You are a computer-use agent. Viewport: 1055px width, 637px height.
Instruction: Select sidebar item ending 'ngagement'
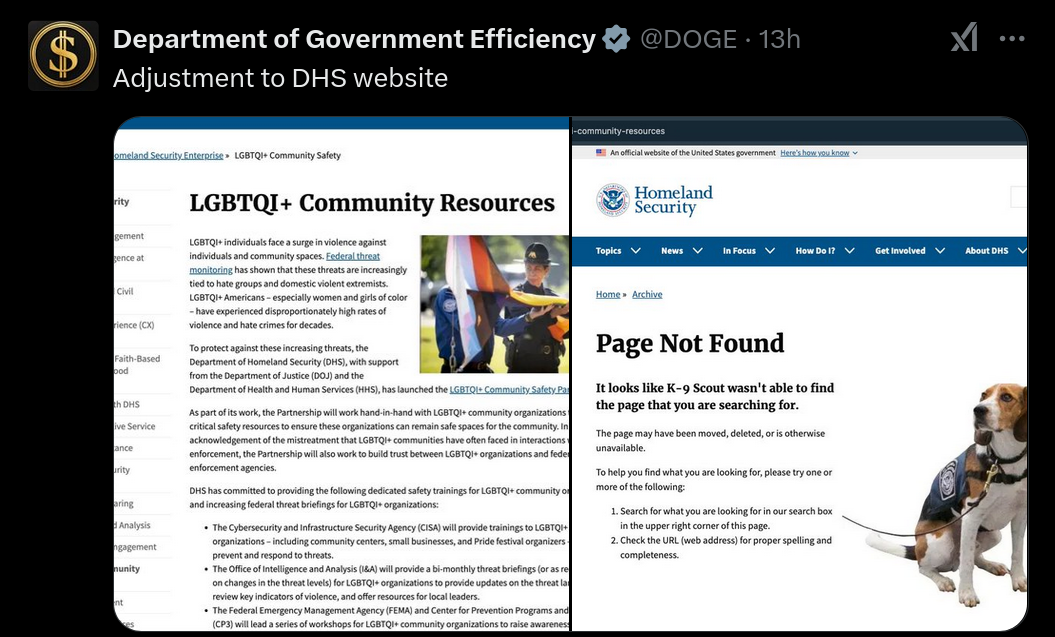pyautogui.click(x=135, y=547)
